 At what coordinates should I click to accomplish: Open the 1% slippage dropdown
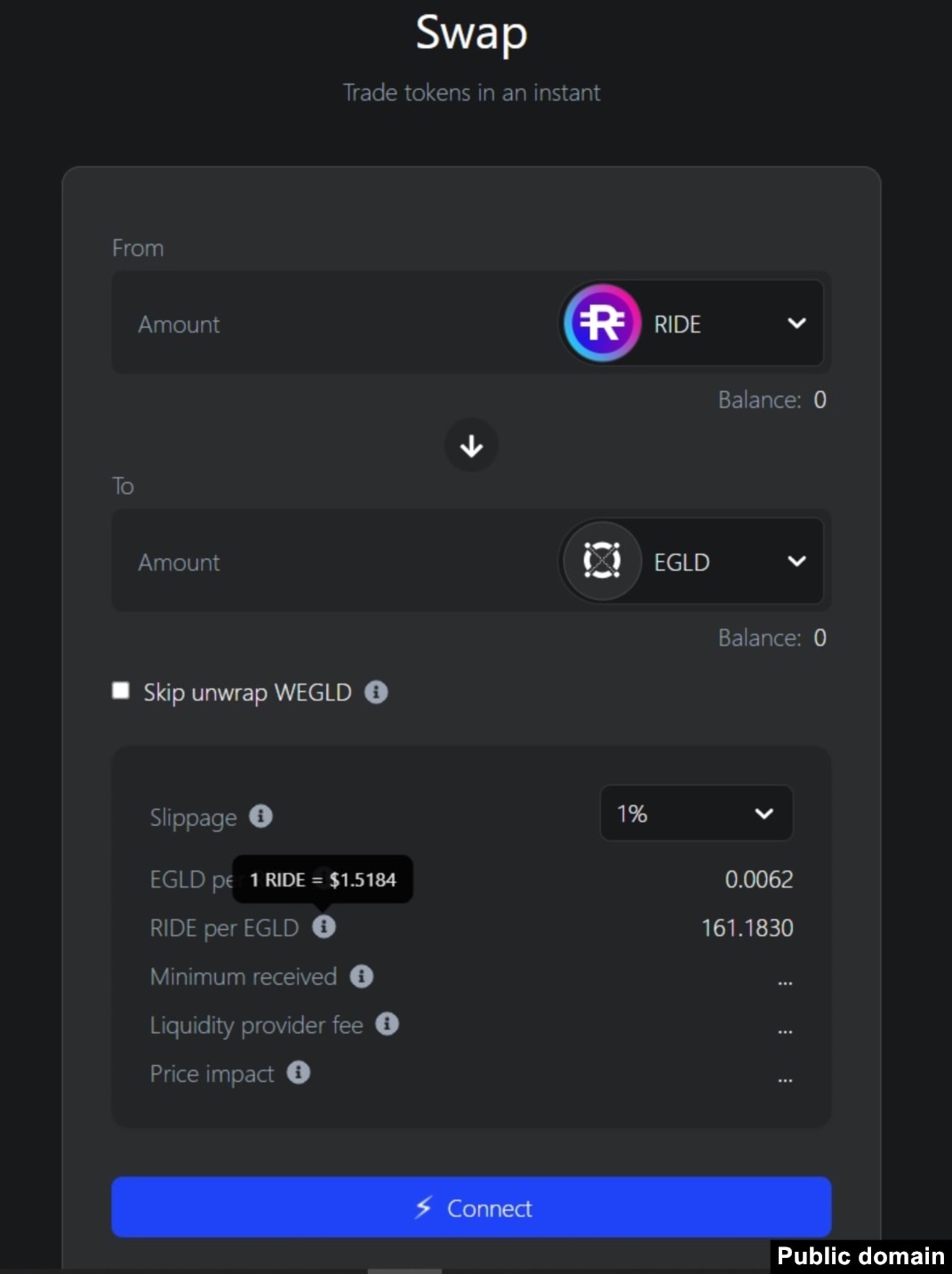(x=696, y=813)
